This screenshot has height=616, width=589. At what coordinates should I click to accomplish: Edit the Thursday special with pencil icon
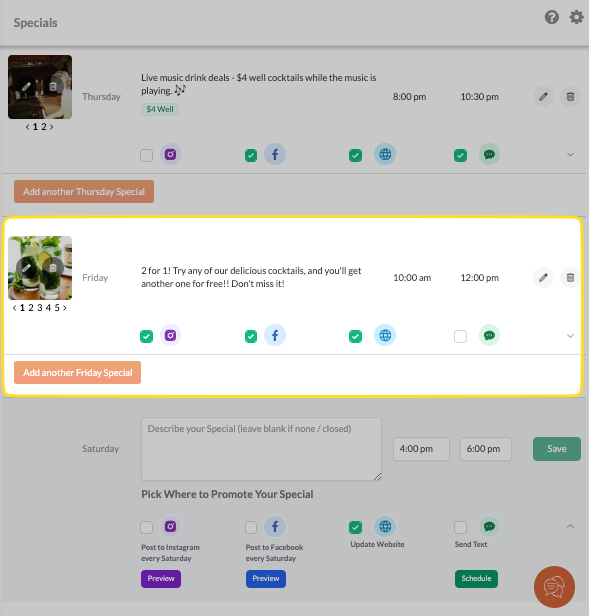[x=543, y=97]
